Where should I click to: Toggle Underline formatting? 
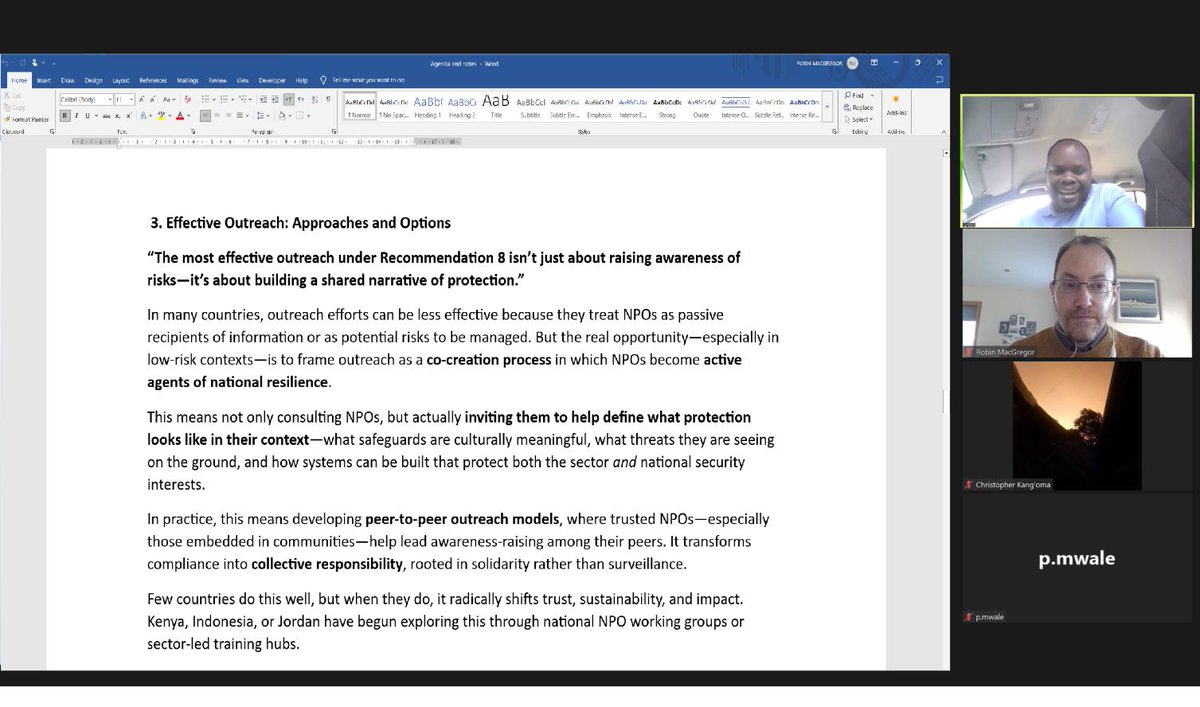(87, 115)
